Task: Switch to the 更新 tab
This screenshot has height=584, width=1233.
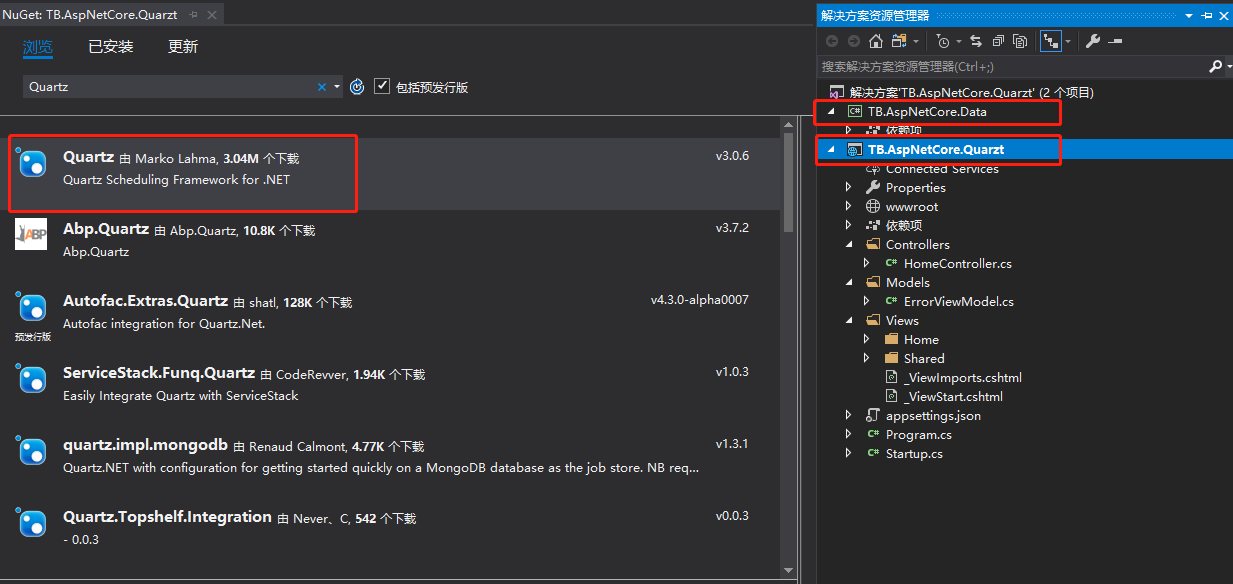Action: pos(183,47)
